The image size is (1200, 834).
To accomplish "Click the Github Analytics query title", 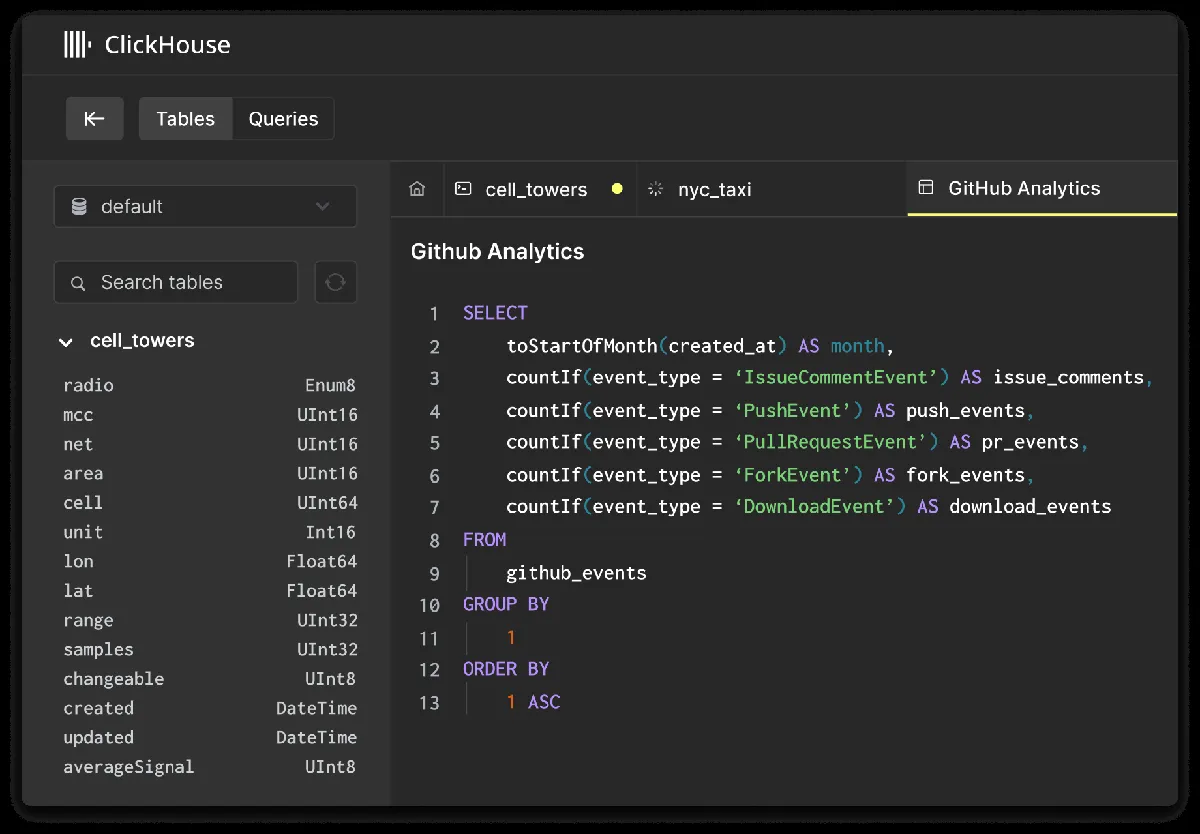I will tap(498, 252).
